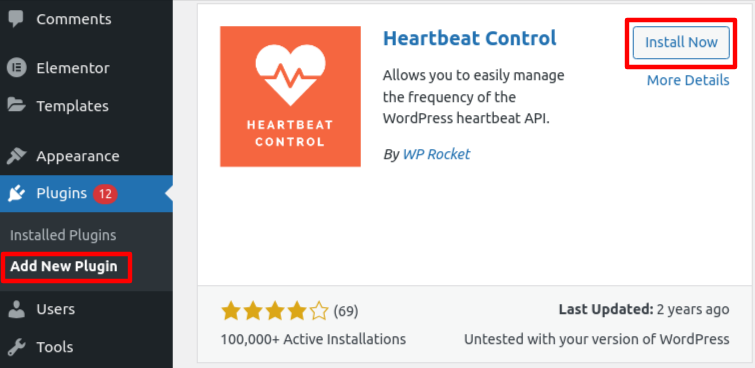This screenshot has height=368, width=755.
Task: Go to Installed Plugins submenu
Action: coord(63,235)
